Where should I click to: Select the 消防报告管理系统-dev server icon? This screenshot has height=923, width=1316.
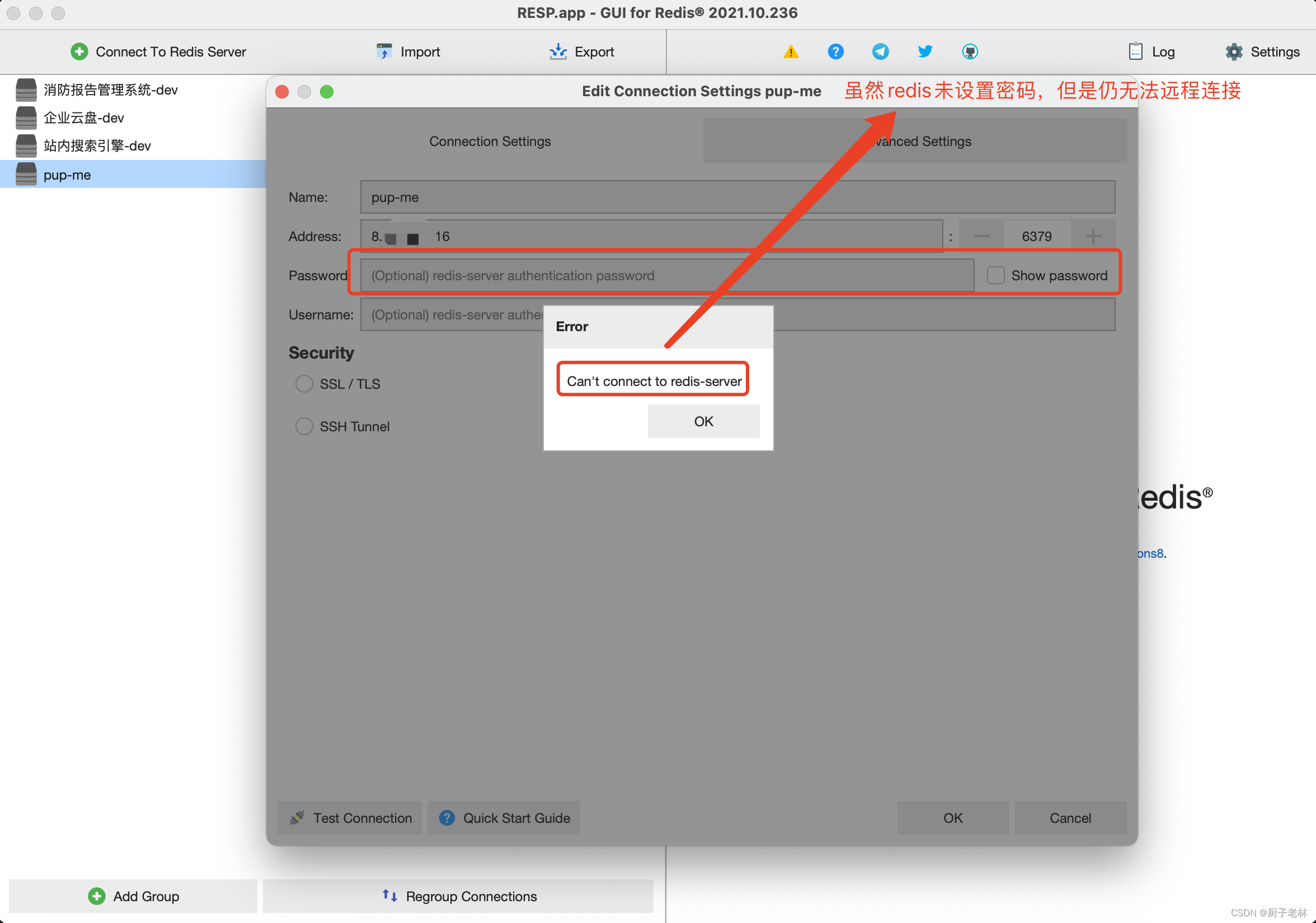26,90
